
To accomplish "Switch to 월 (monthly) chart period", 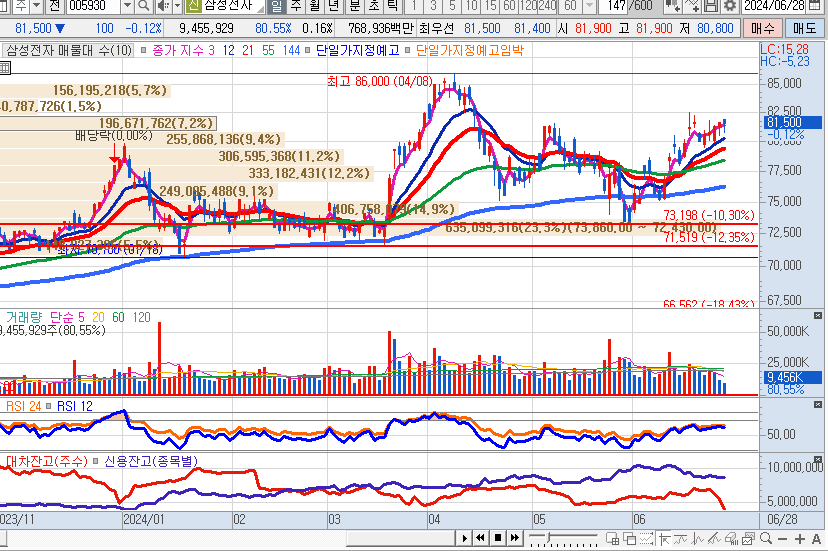I will (313, 7).
